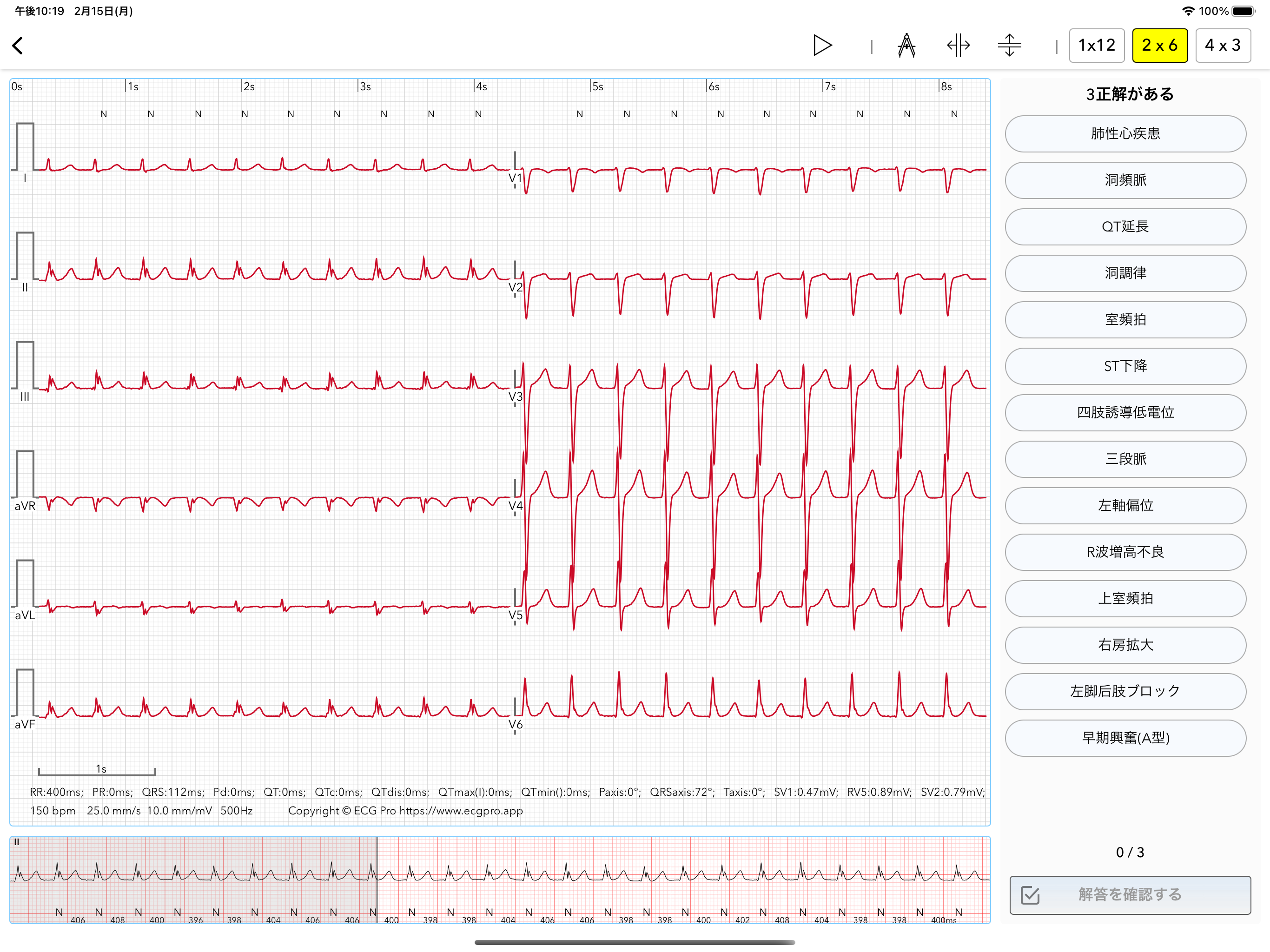Tap the battery status icon
The image size is (1270, 952).
[x=1244, y=11]
